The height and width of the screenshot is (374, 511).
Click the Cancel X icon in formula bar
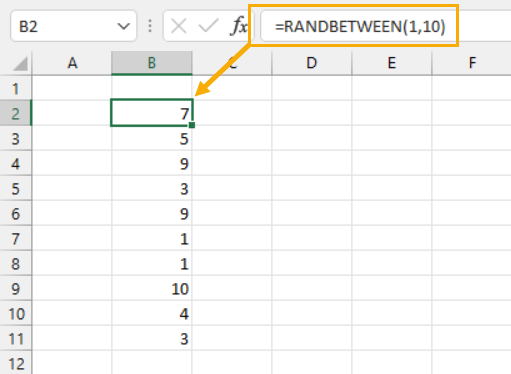pos(179,26)
